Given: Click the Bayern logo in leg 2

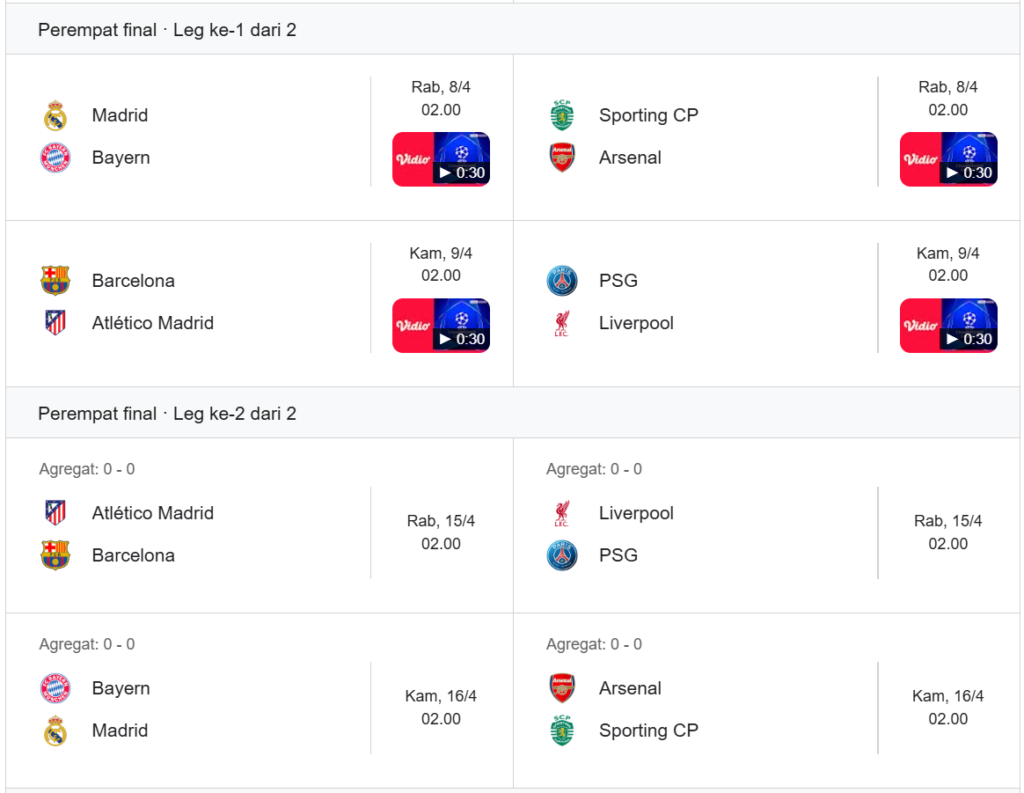Looking at the screenshot, I should pyautogui.click(x=55, y=689).
